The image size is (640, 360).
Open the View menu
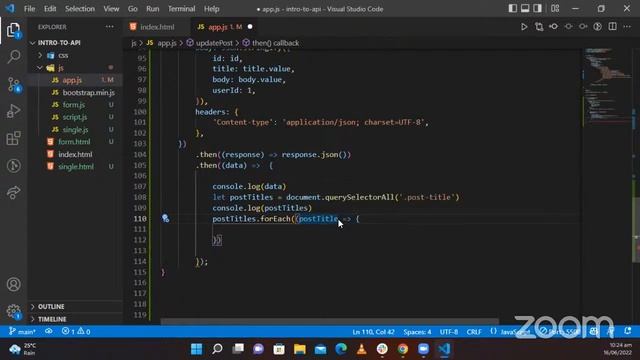tap(111, 9)
